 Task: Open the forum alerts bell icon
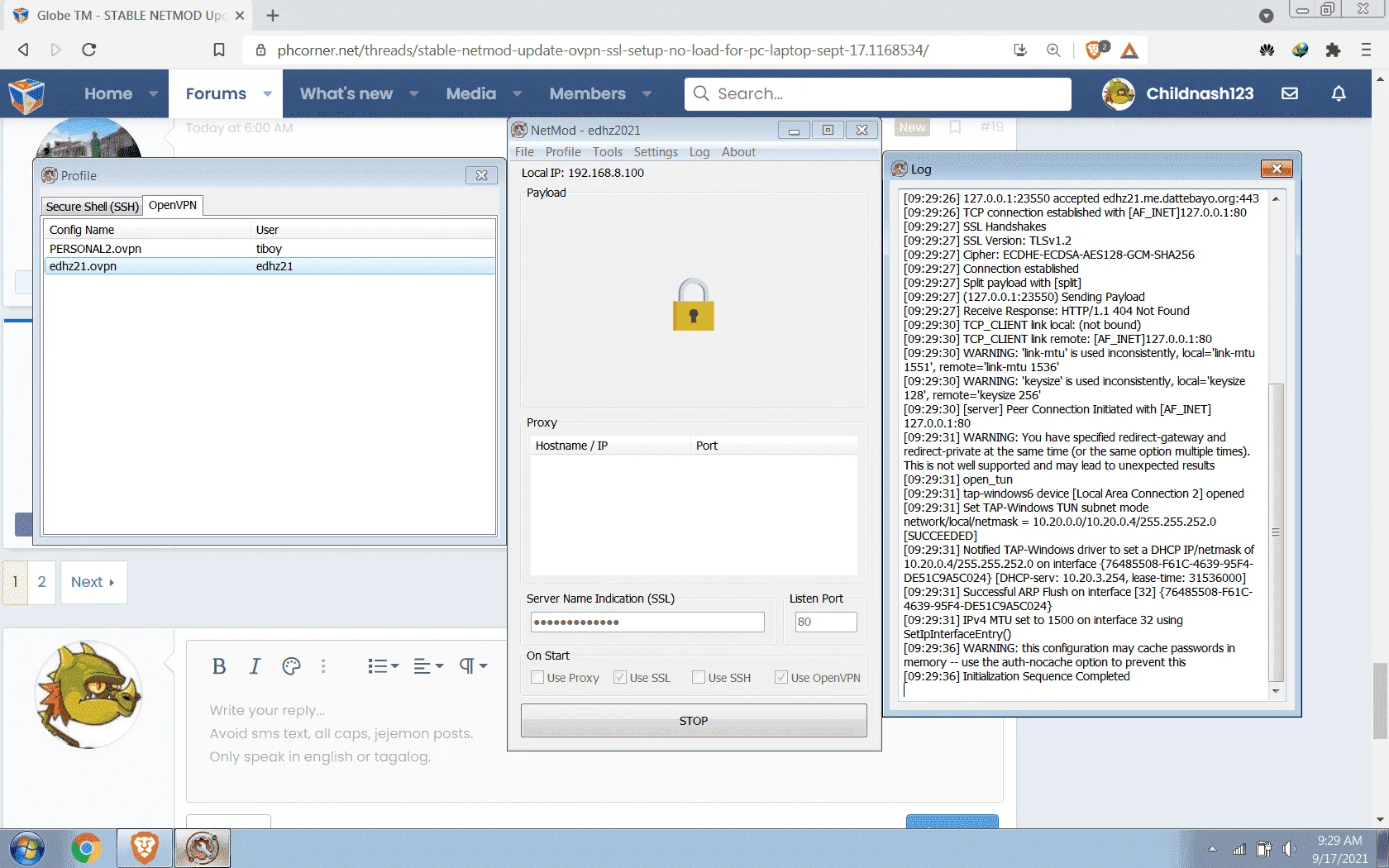[1339, 93]
